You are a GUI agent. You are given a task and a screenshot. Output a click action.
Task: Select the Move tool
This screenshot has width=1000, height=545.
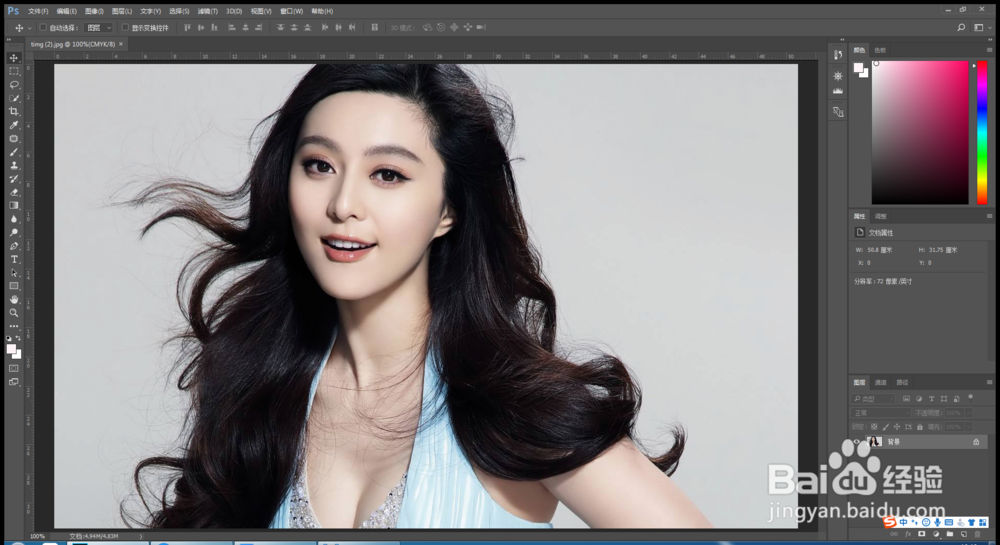13,58
